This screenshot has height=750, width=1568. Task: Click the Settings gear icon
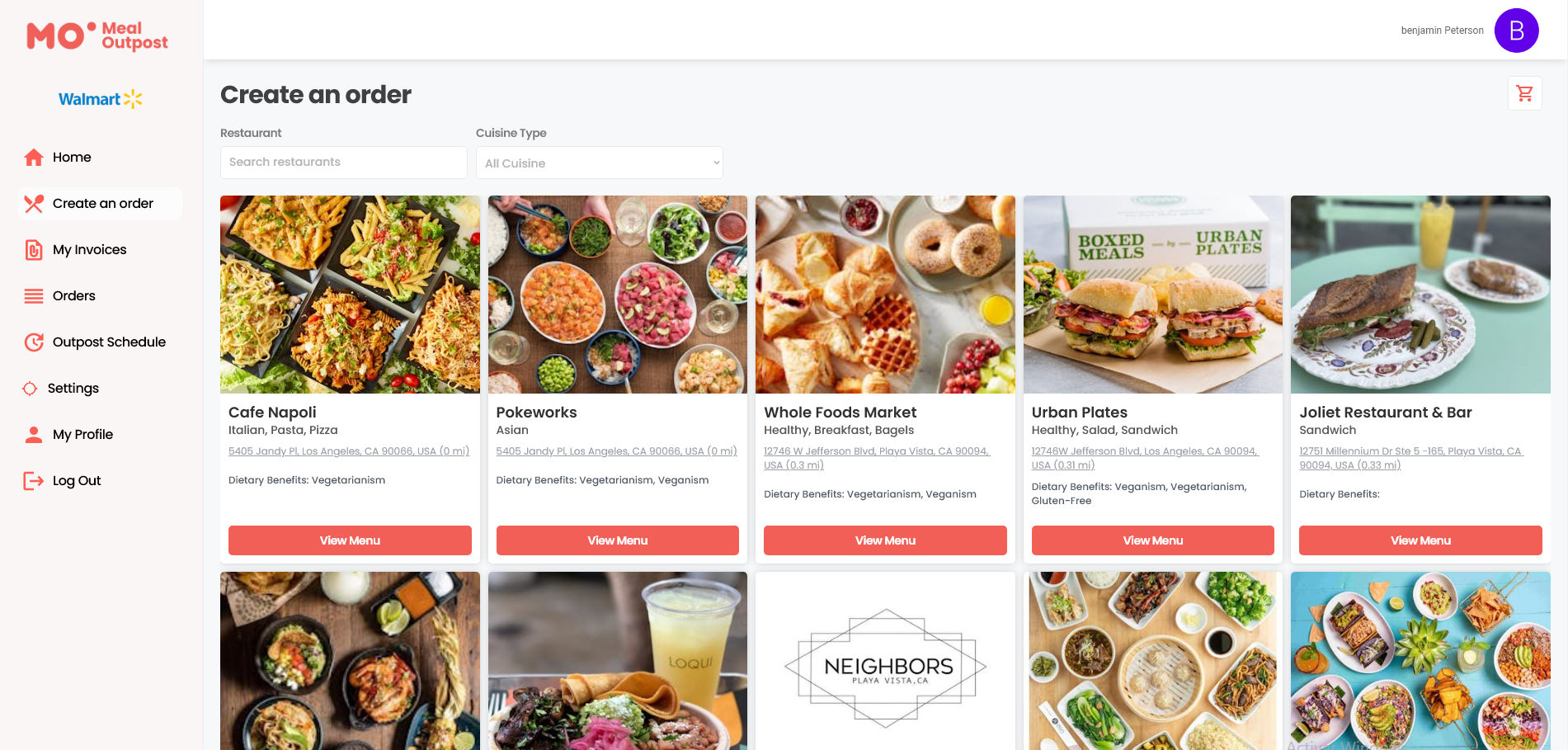30,388
